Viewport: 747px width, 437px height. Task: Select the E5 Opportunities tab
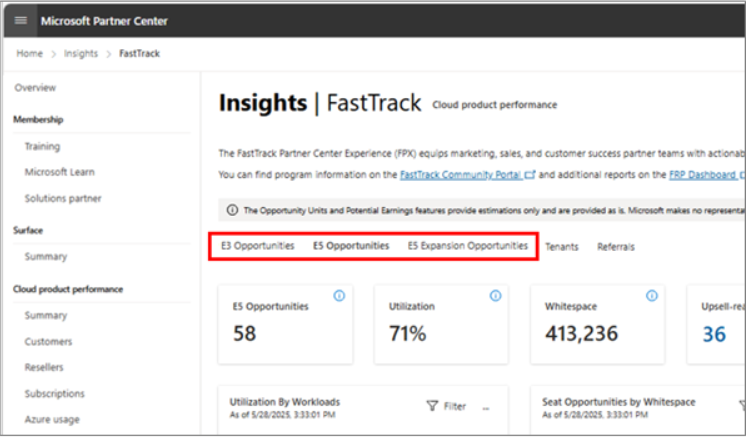click(x=351, y=246)
